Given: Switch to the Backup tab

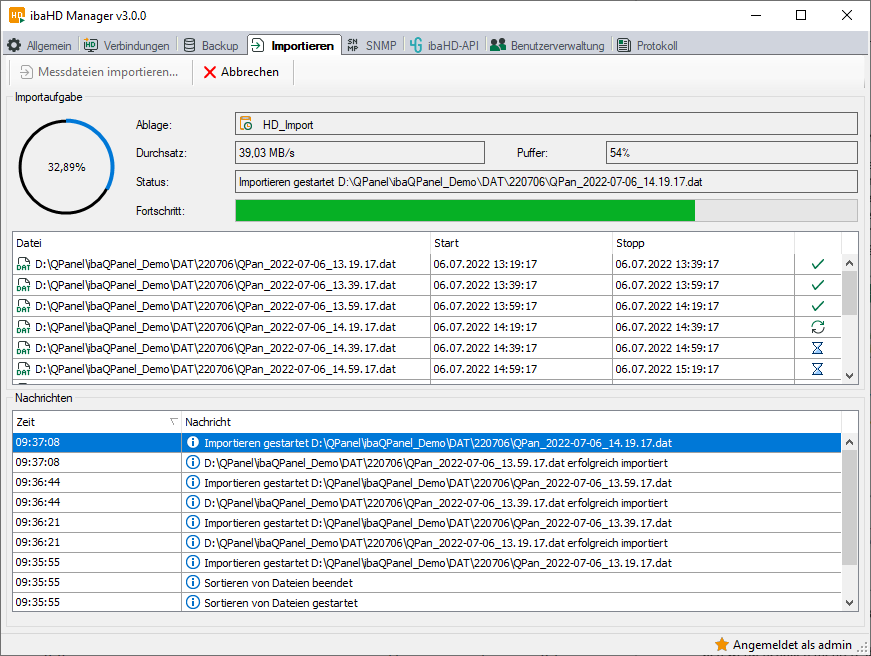Looking at the screenshot, I should pos(211,46).
